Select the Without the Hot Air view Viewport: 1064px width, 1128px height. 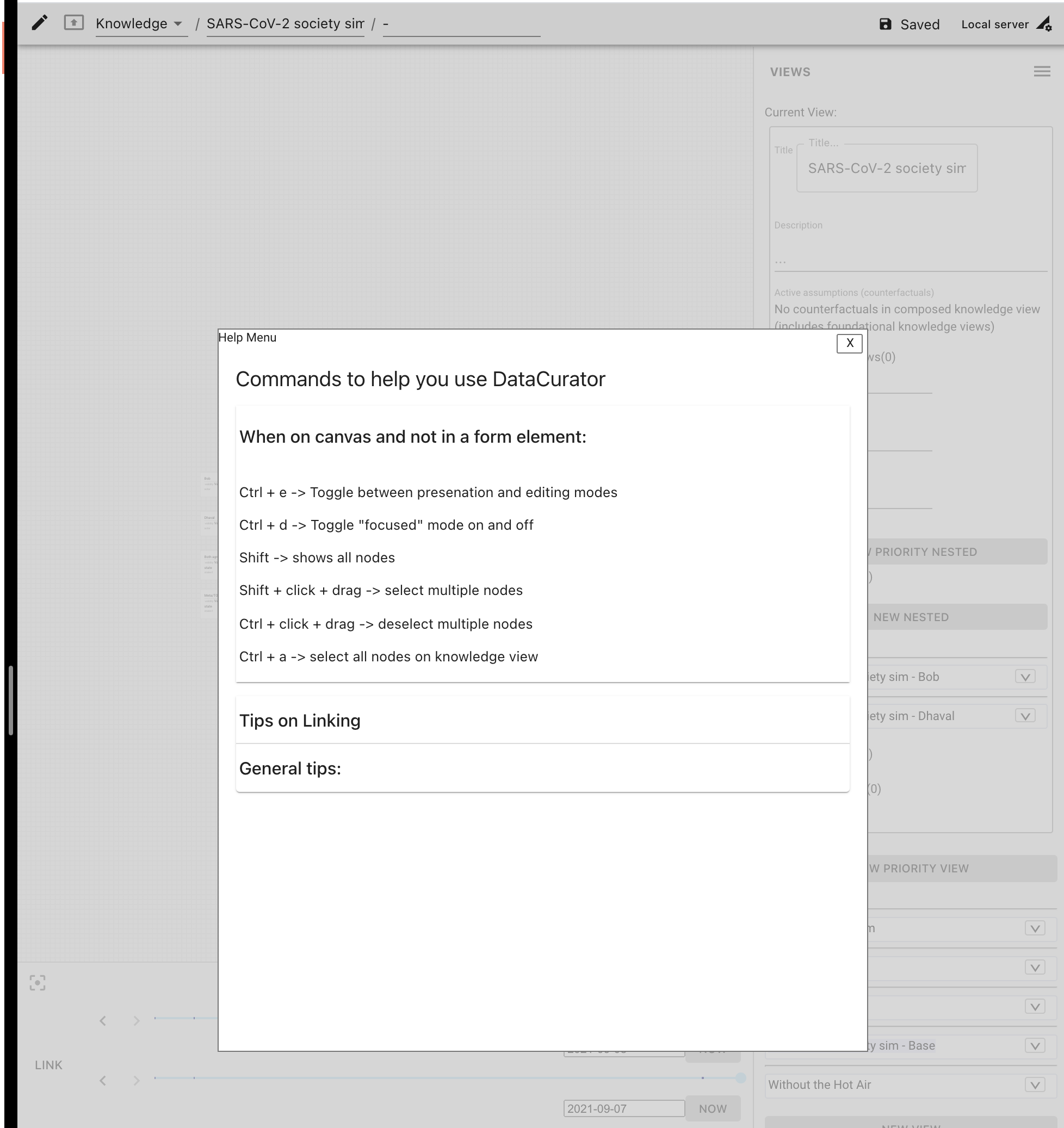point(819,1085)
